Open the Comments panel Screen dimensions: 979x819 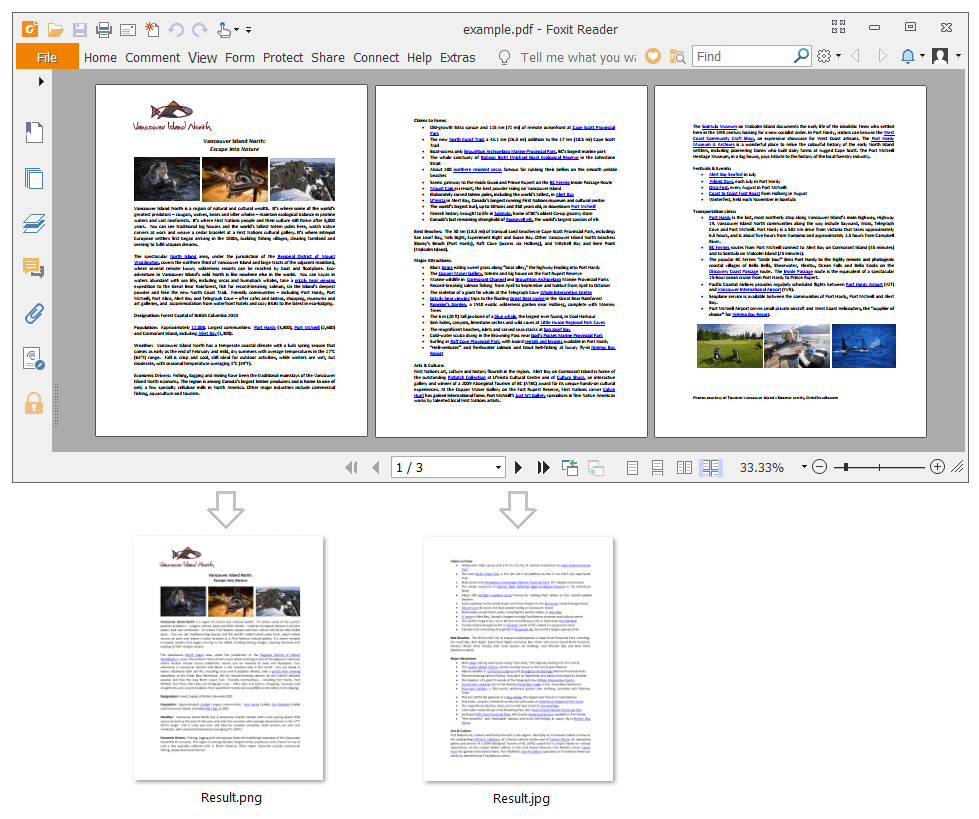pos(35,268)
